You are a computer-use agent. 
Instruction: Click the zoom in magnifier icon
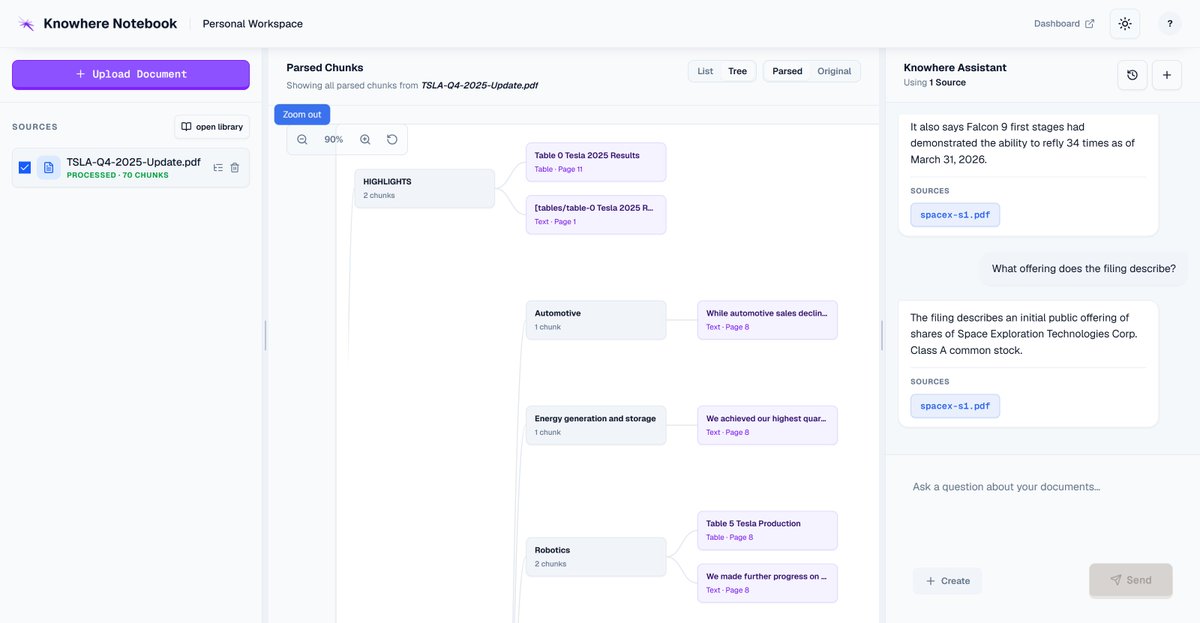click(365, 140)
